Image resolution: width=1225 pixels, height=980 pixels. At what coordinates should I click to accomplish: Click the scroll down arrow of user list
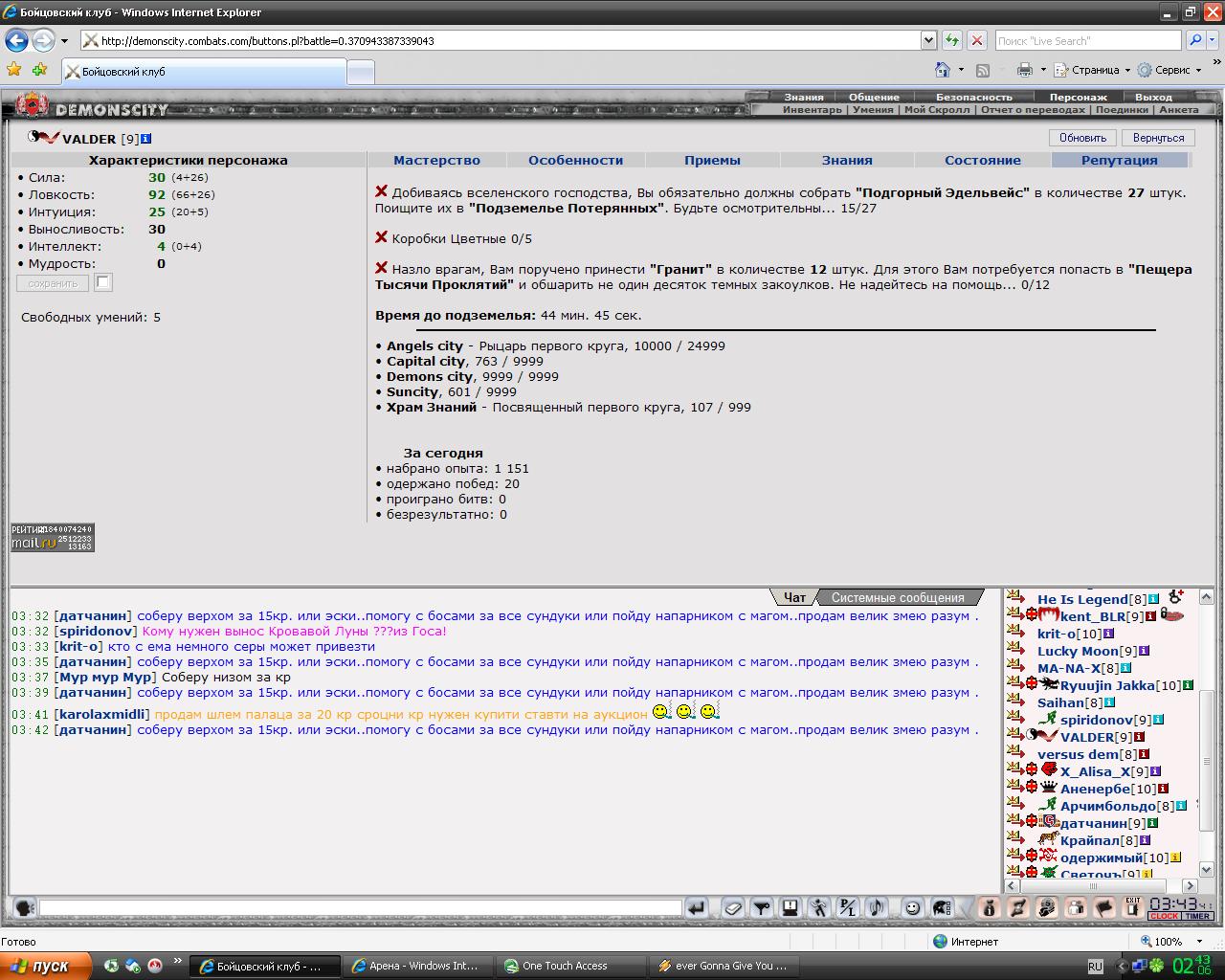(x=1208, y=869)
